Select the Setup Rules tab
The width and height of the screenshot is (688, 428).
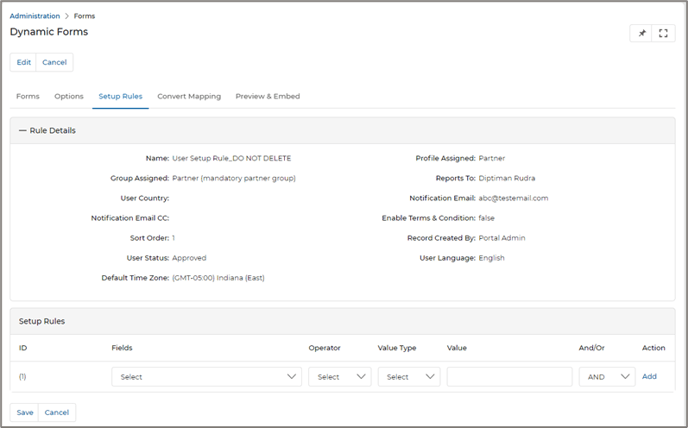[120, 96]
